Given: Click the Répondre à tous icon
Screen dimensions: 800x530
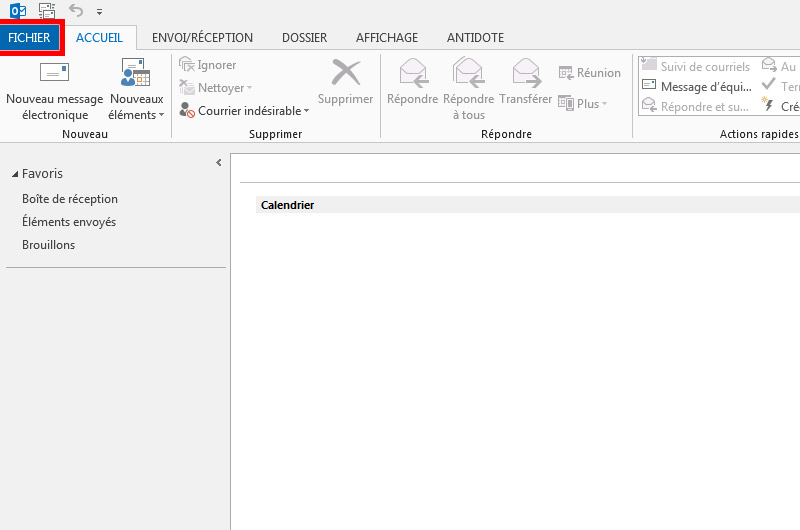Looking at the screenshot, I should (467, 73).
